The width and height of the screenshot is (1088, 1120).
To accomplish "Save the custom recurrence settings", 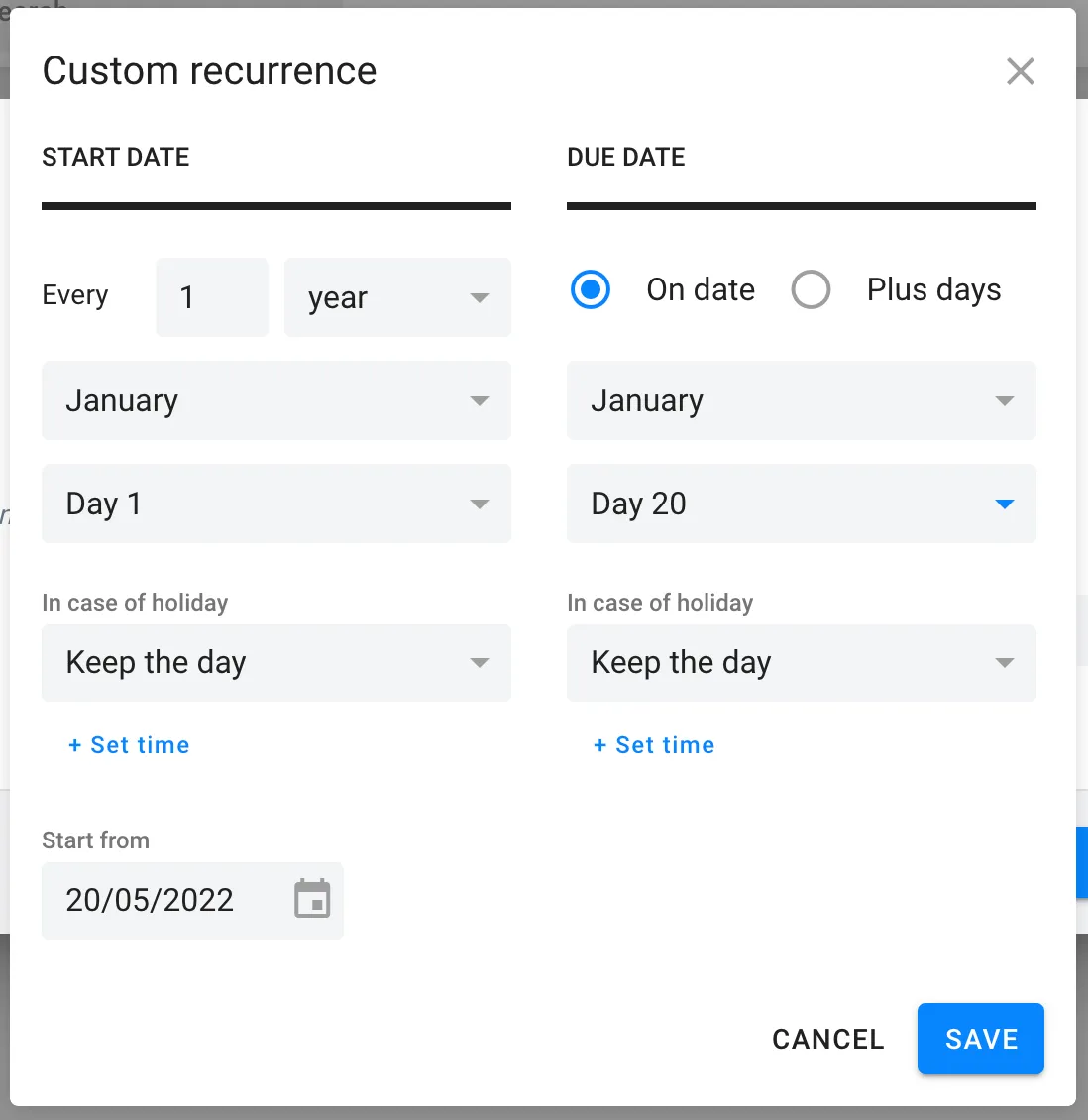I will click(x=980, y=1039).
